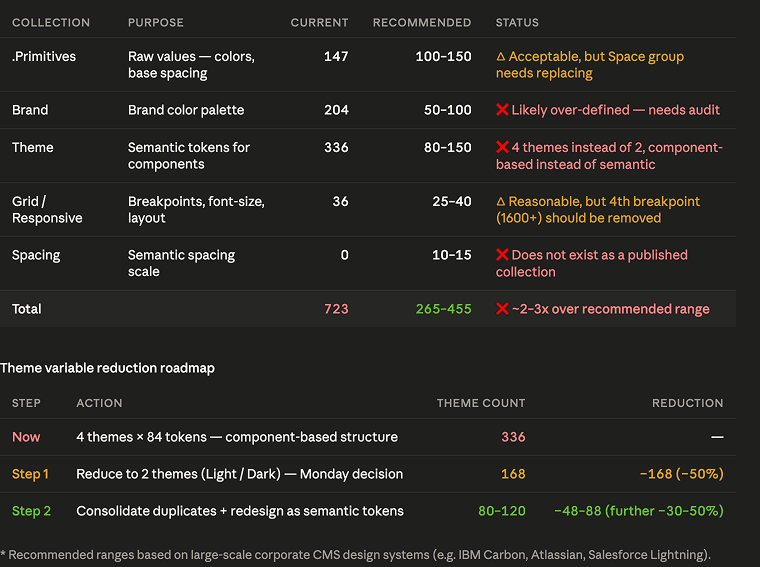Click the COLLECTION column header
The width and height of the screenshot is (760, 567).
click(x=51, y=23)
